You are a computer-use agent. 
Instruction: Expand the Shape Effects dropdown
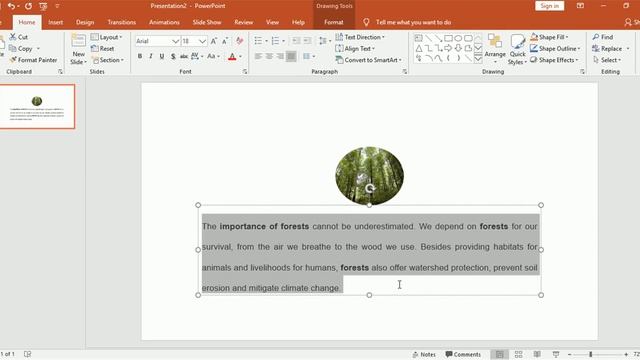(x=554, y=60)
